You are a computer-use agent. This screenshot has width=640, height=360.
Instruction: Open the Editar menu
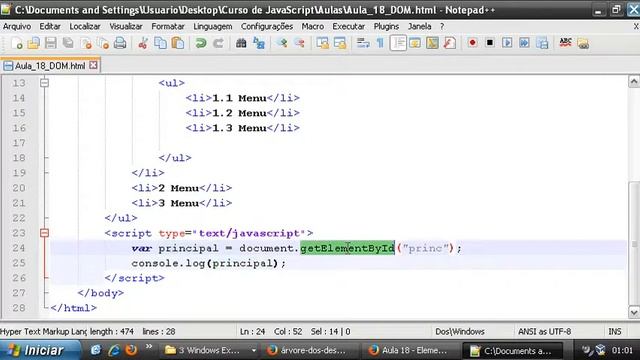click(x=50, y=27)
